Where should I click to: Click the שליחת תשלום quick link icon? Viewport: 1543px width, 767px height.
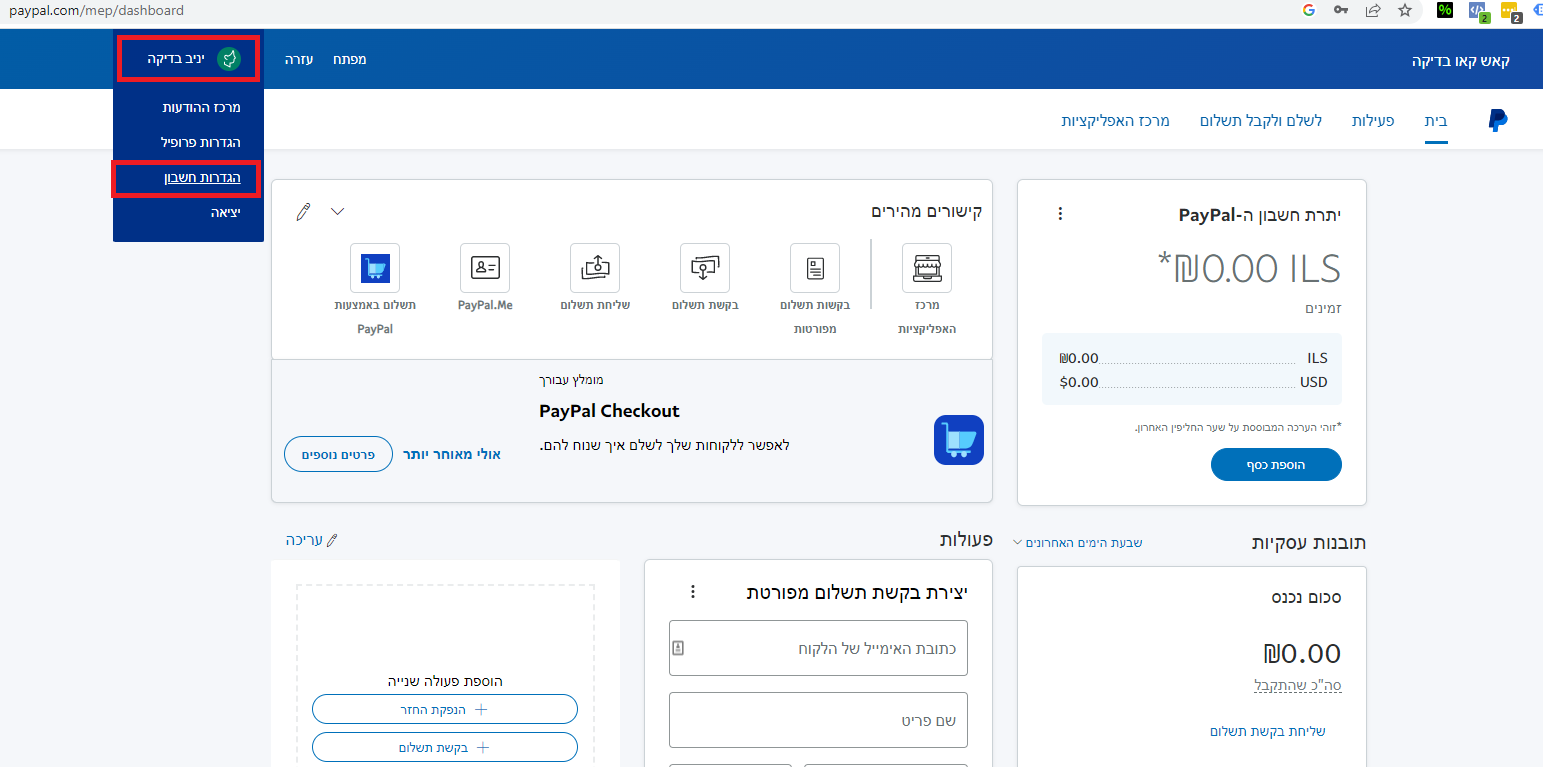(595, 267)
